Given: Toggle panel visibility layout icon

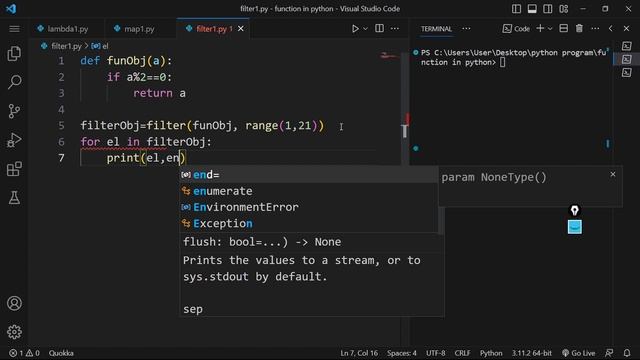Looking at the screenshot, I should tap(532, 9).
